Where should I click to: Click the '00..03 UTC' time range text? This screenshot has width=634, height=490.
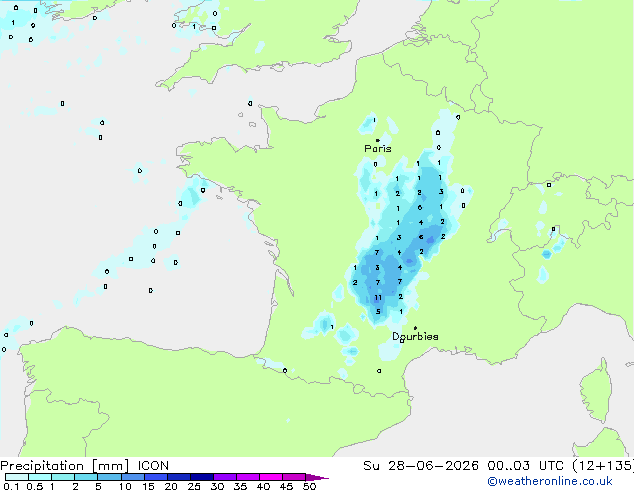pyautogui.click(x=525, y=466)
